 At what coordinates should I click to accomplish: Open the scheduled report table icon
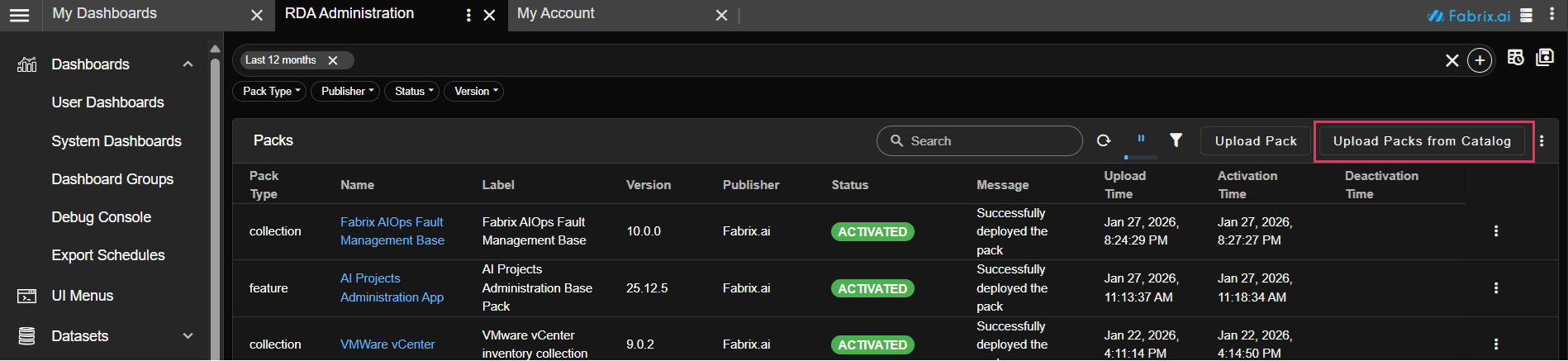point(1515,58)
